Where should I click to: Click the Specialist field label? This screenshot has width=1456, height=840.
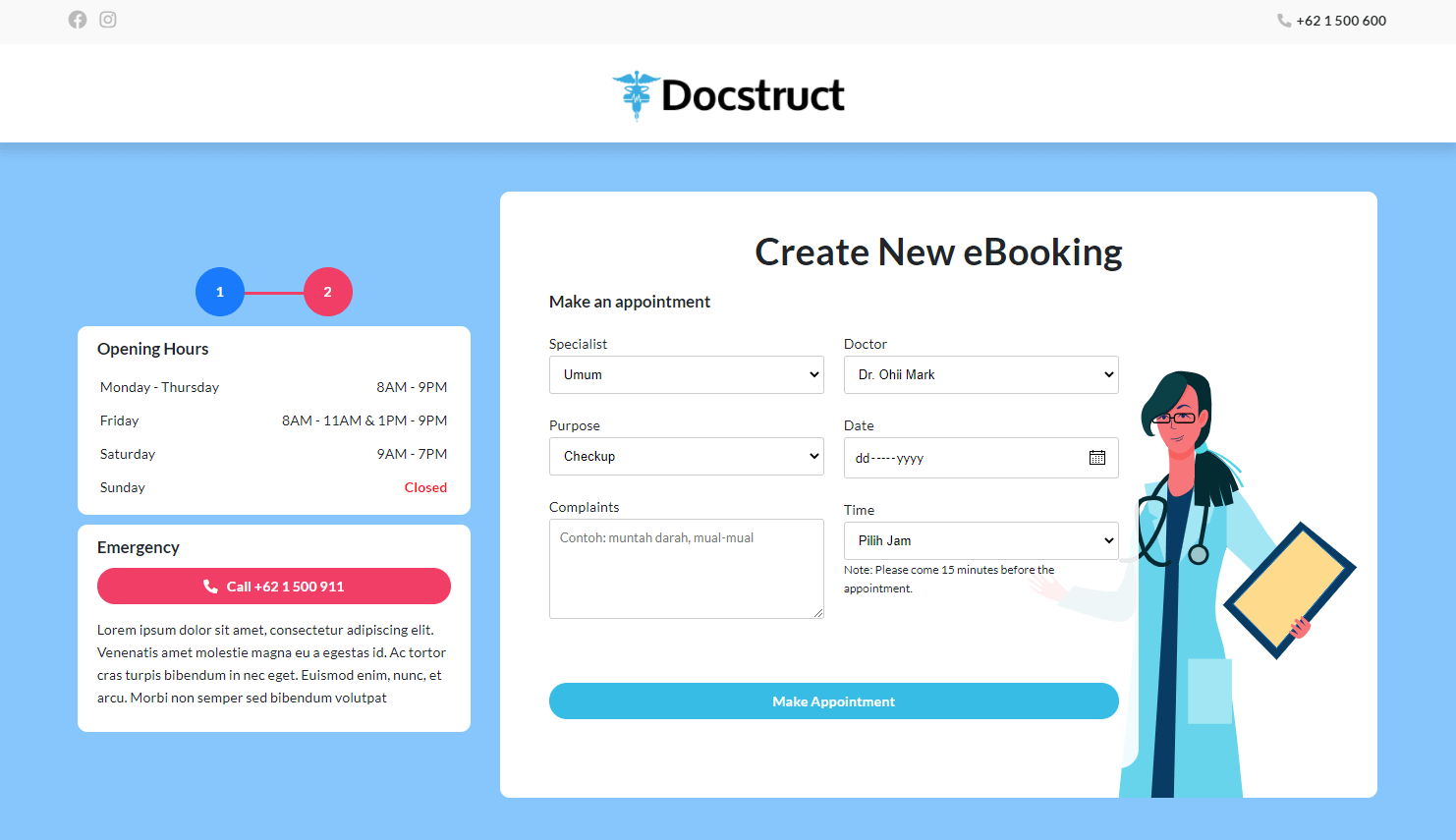[x=579, y=344]
